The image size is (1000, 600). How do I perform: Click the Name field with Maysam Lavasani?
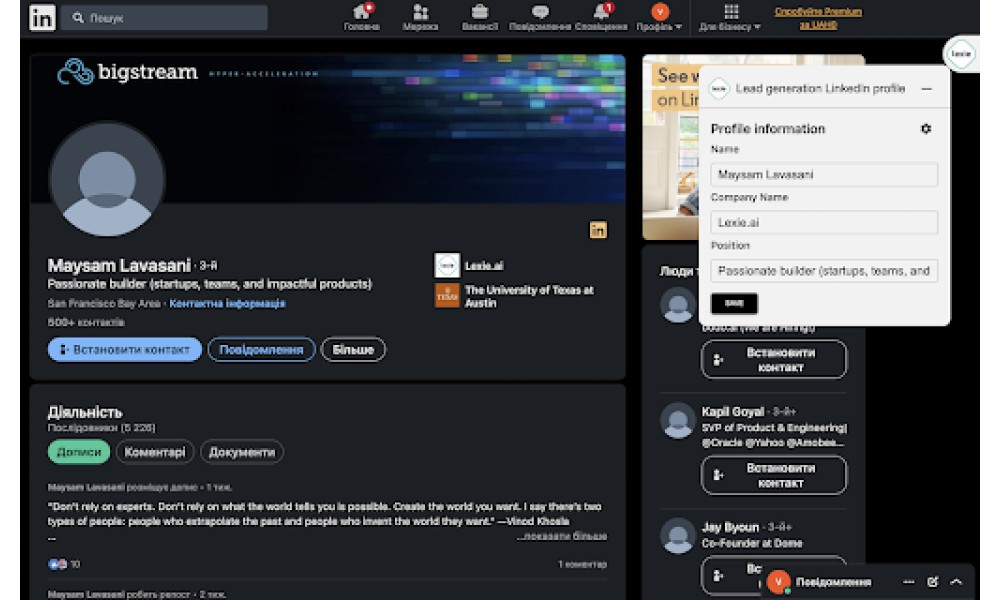click(824, 174)
